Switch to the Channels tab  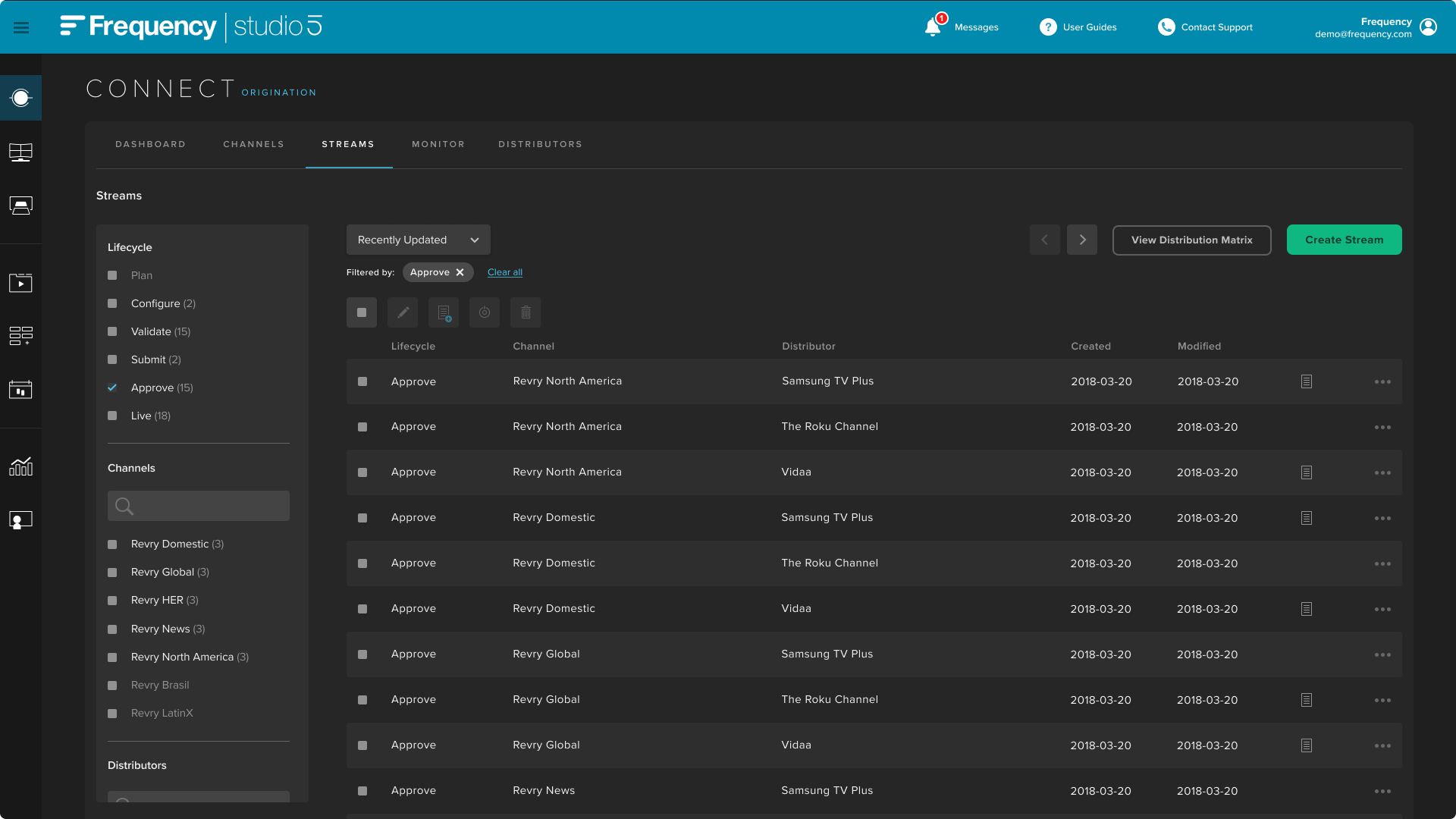coord(253,144)
